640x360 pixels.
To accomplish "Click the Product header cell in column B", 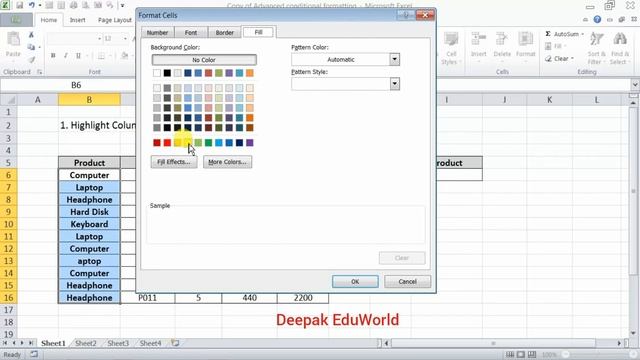I will 89,163.
